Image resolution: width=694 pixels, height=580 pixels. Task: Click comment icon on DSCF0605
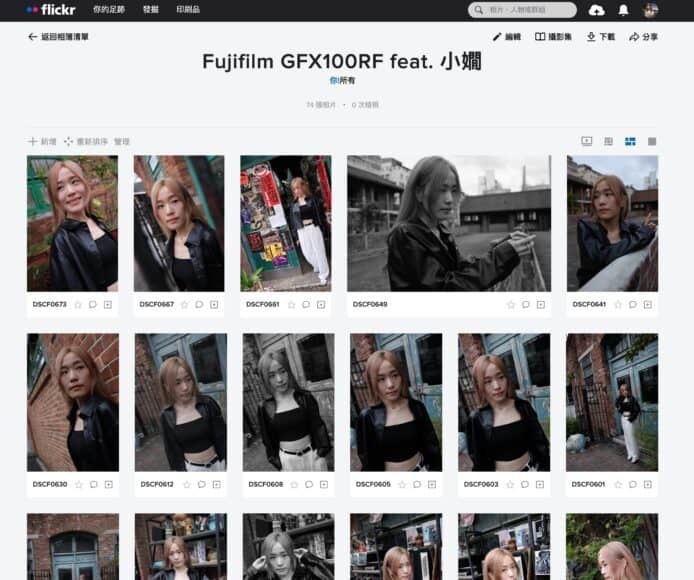(x=416, y=484)
